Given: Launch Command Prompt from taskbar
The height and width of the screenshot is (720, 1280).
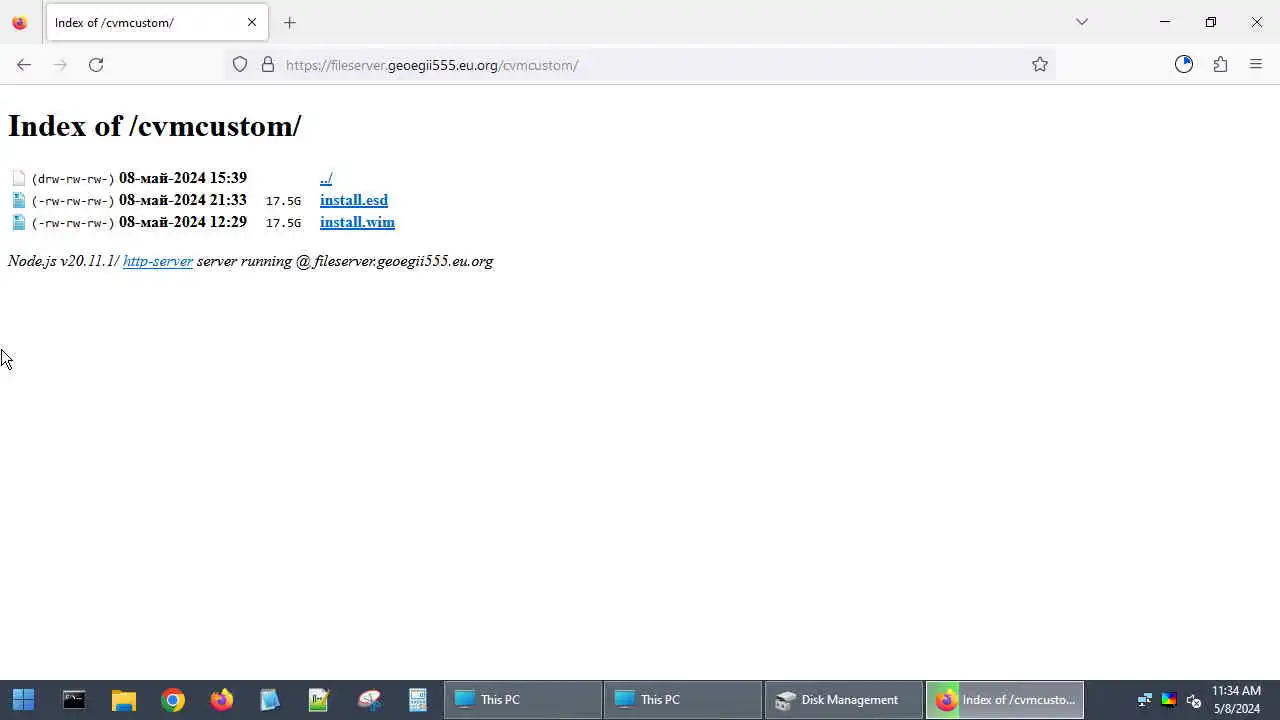Looking at the screenshot, I should pos(74,700).
